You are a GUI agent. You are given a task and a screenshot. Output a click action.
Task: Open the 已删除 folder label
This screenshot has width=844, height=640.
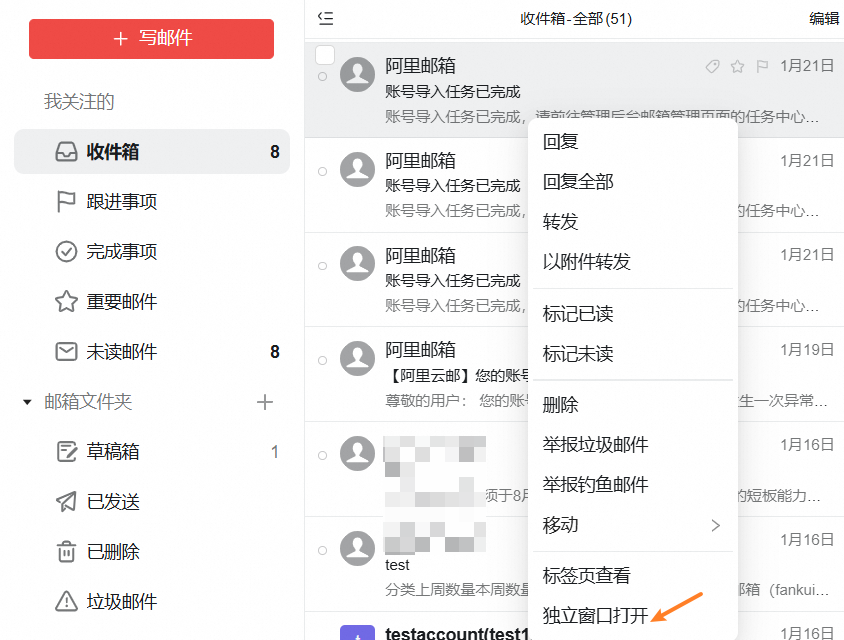pos(113,552)
